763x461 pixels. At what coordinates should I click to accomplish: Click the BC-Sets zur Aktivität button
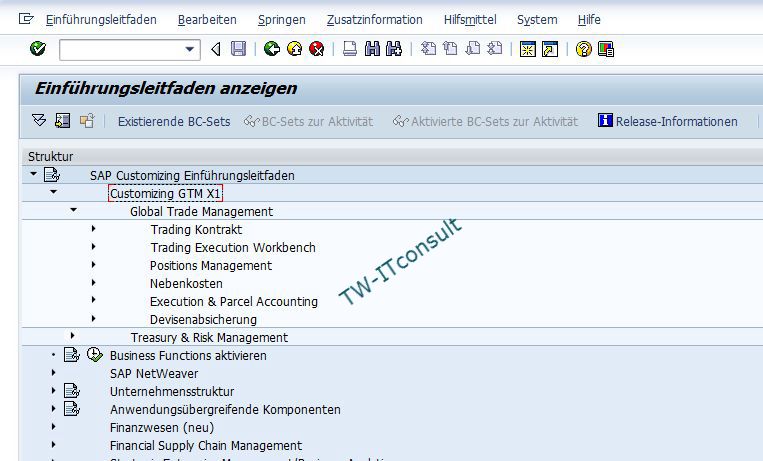[x=309, y=121]
